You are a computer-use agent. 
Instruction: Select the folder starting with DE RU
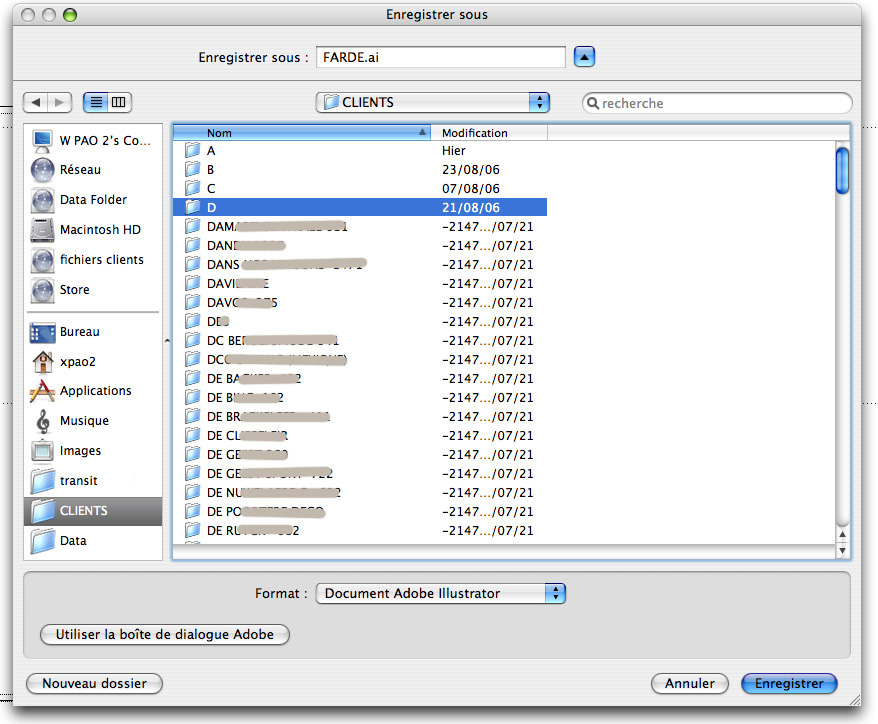pos(360,530)
